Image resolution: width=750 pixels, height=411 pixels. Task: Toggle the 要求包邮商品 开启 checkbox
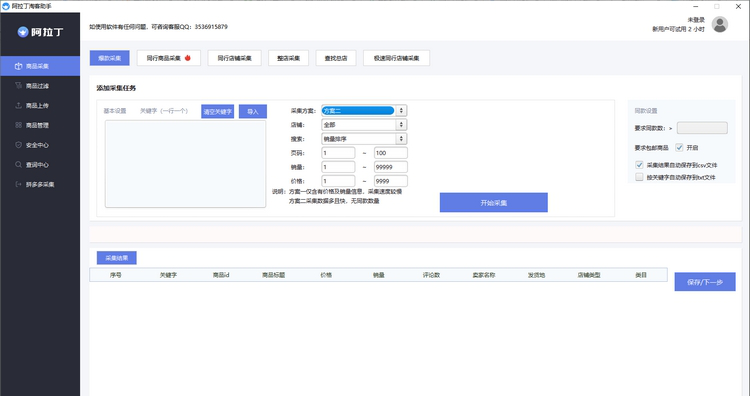[679, 147]
